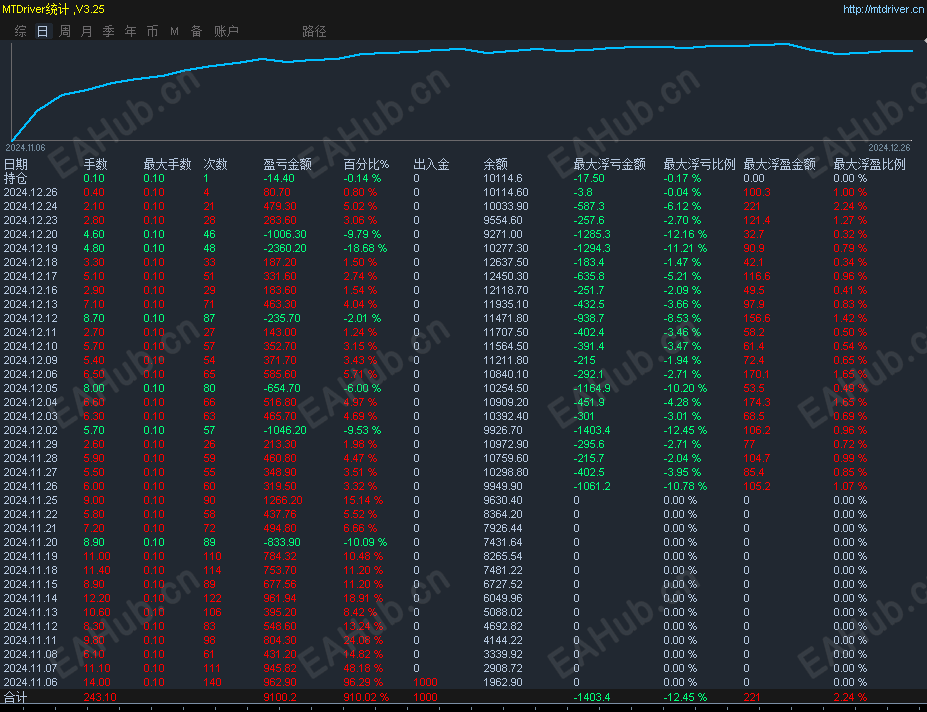
Task: Open the 周 weekly statistics tab
Action: tap(65, 31)
